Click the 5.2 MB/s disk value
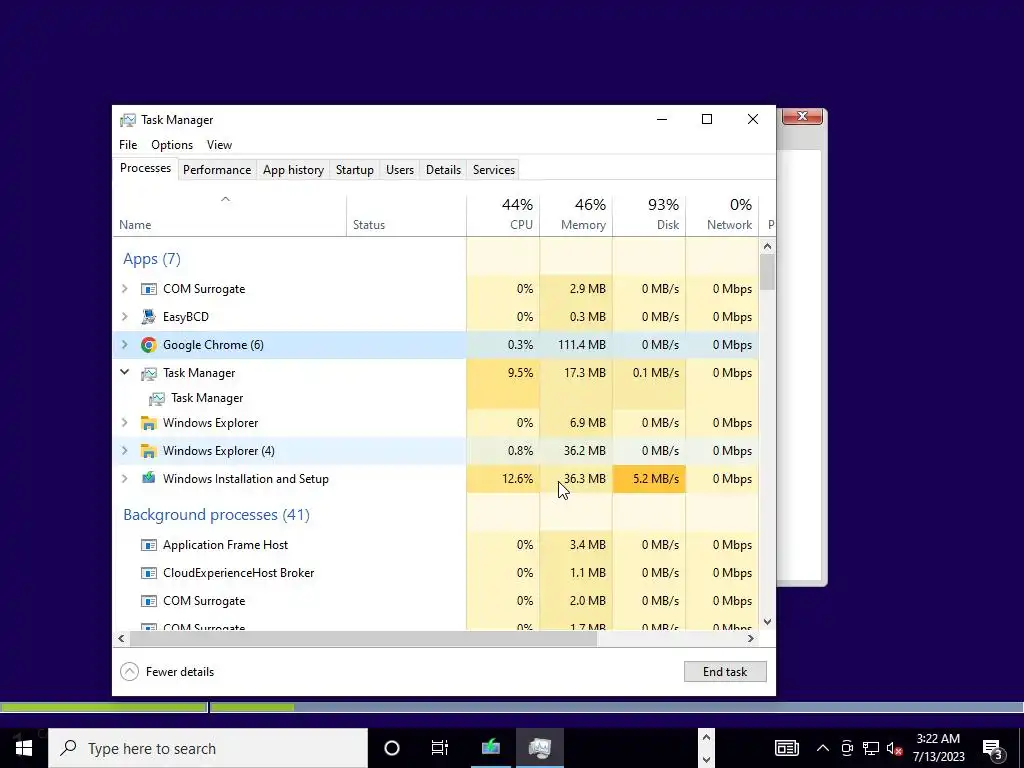Image resolution: width=1024 pixels, height=768 pixels. [656, 479]
